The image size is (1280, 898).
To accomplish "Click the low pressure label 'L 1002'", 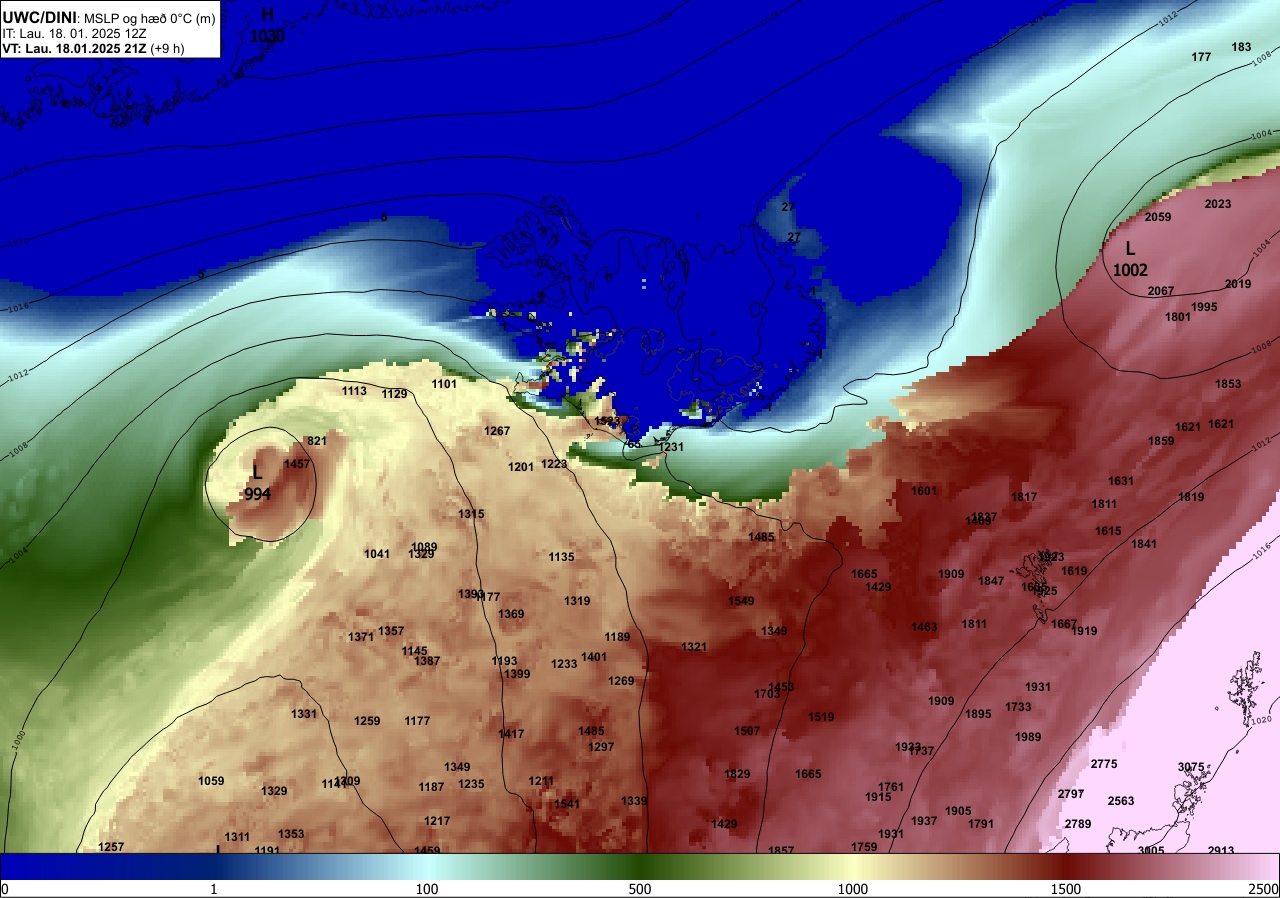I will tap(1130, 259).
